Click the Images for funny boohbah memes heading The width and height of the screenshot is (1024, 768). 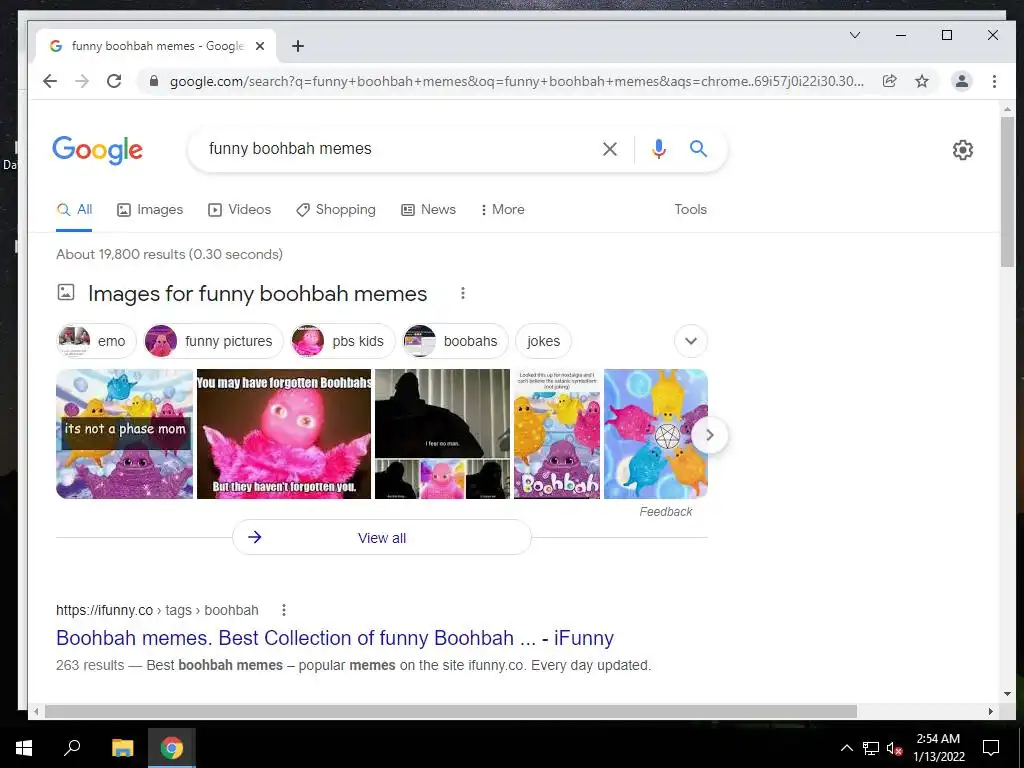pyautogui.click(x=257, y=294)
